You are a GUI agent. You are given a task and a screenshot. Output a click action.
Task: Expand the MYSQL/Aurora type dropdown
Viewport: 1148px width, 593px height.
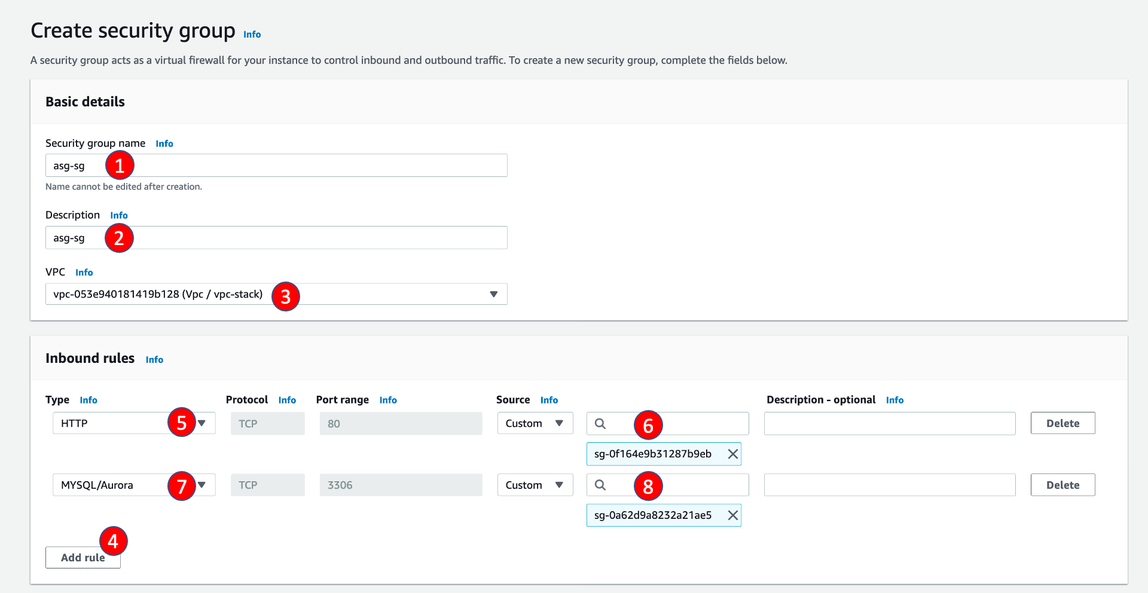(203, 485)
